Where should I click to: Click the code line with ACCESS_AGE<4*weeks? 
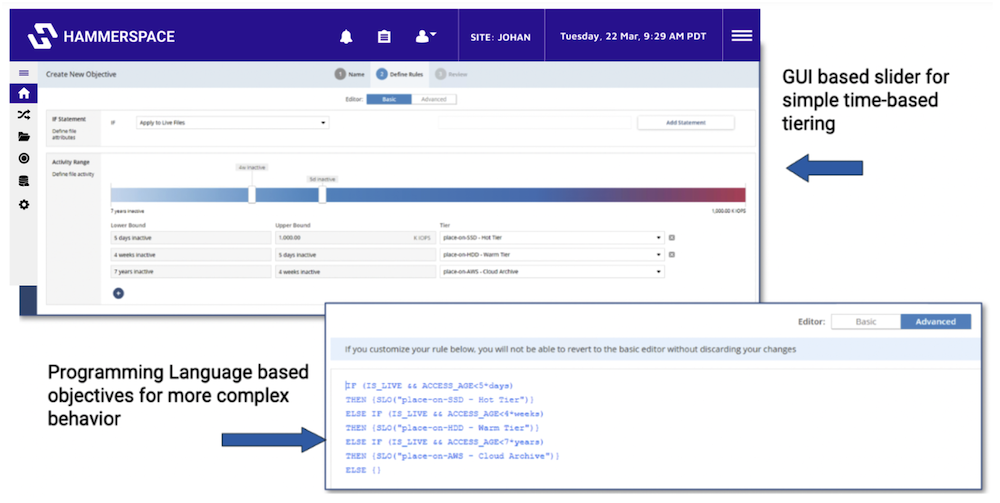(x=445, y=414)
